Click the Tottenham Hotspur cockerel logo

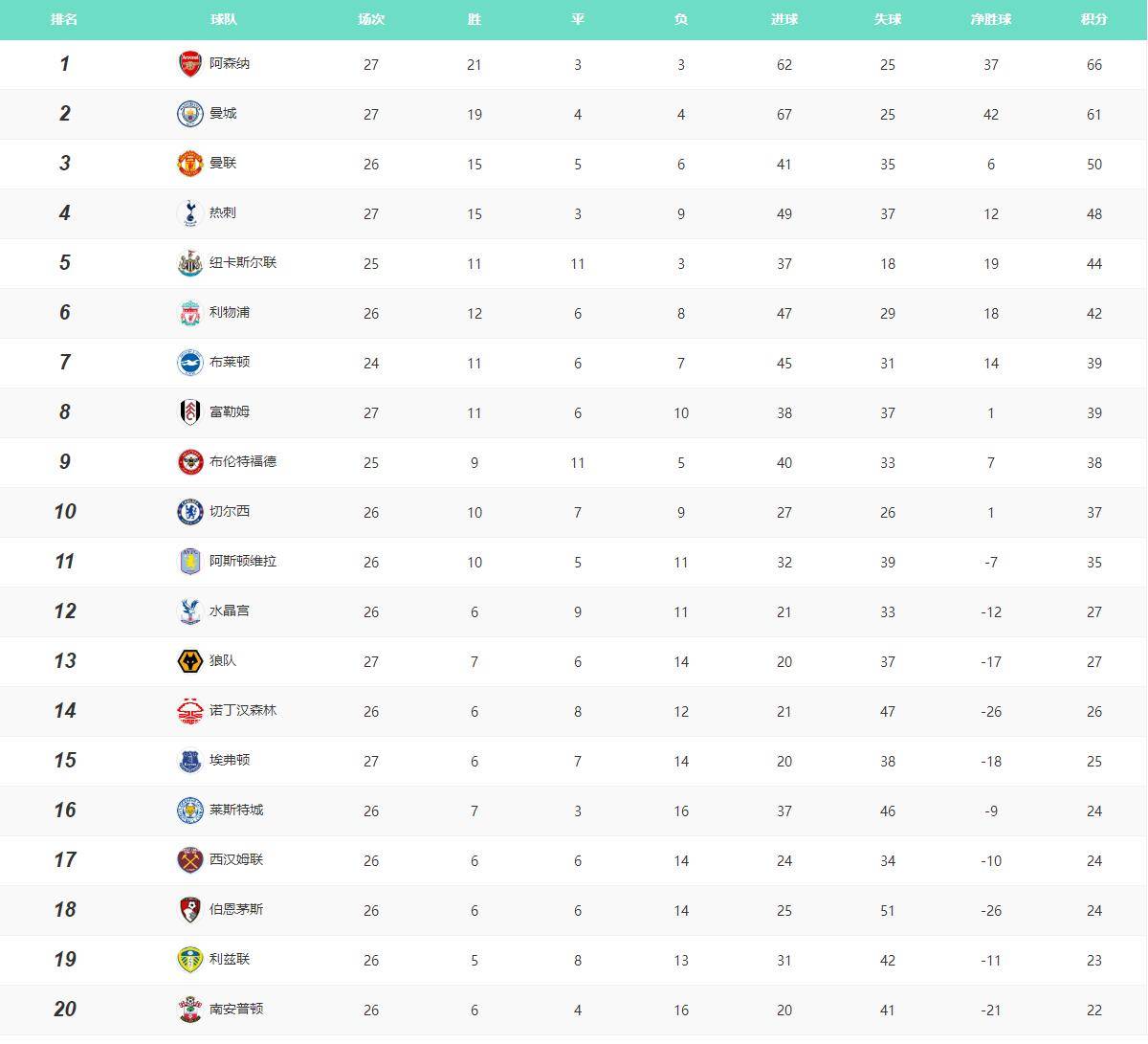[189, 213]
